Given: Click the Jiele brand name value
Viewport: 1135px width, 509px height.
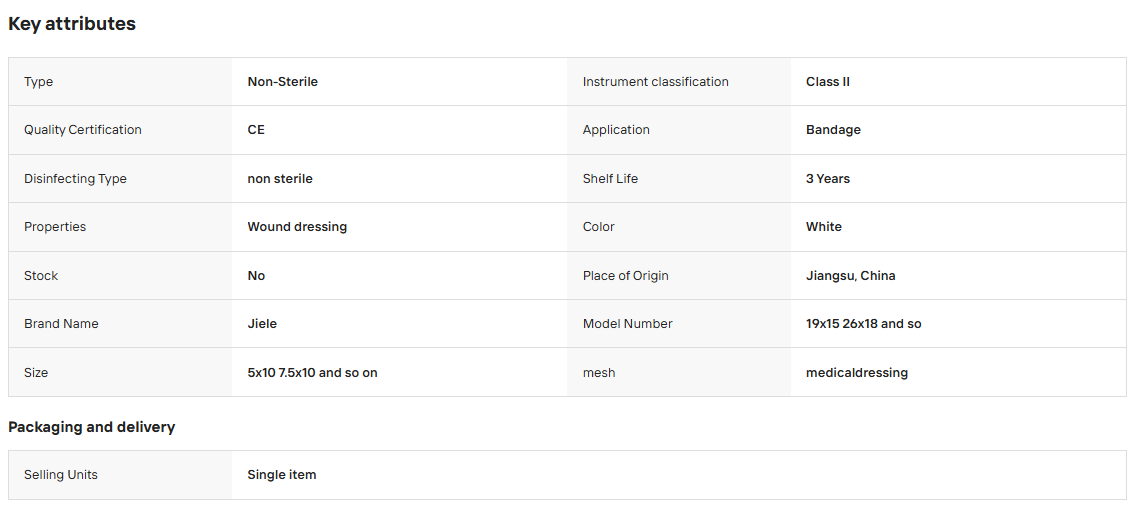Looking at the screenshot, I should [262, 324].
